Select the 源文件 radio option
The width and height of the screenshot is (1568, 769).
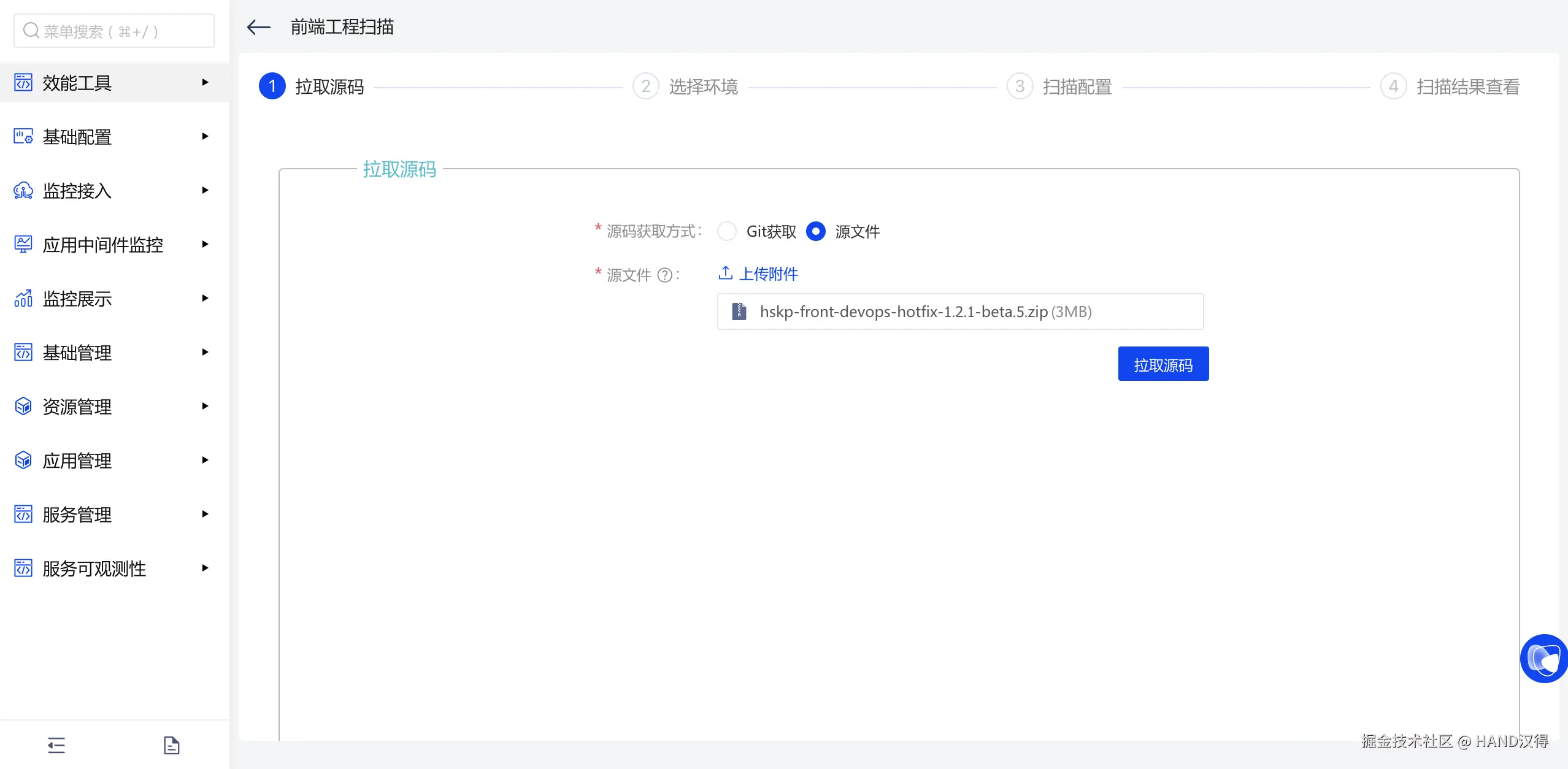(x=815, y=231)
